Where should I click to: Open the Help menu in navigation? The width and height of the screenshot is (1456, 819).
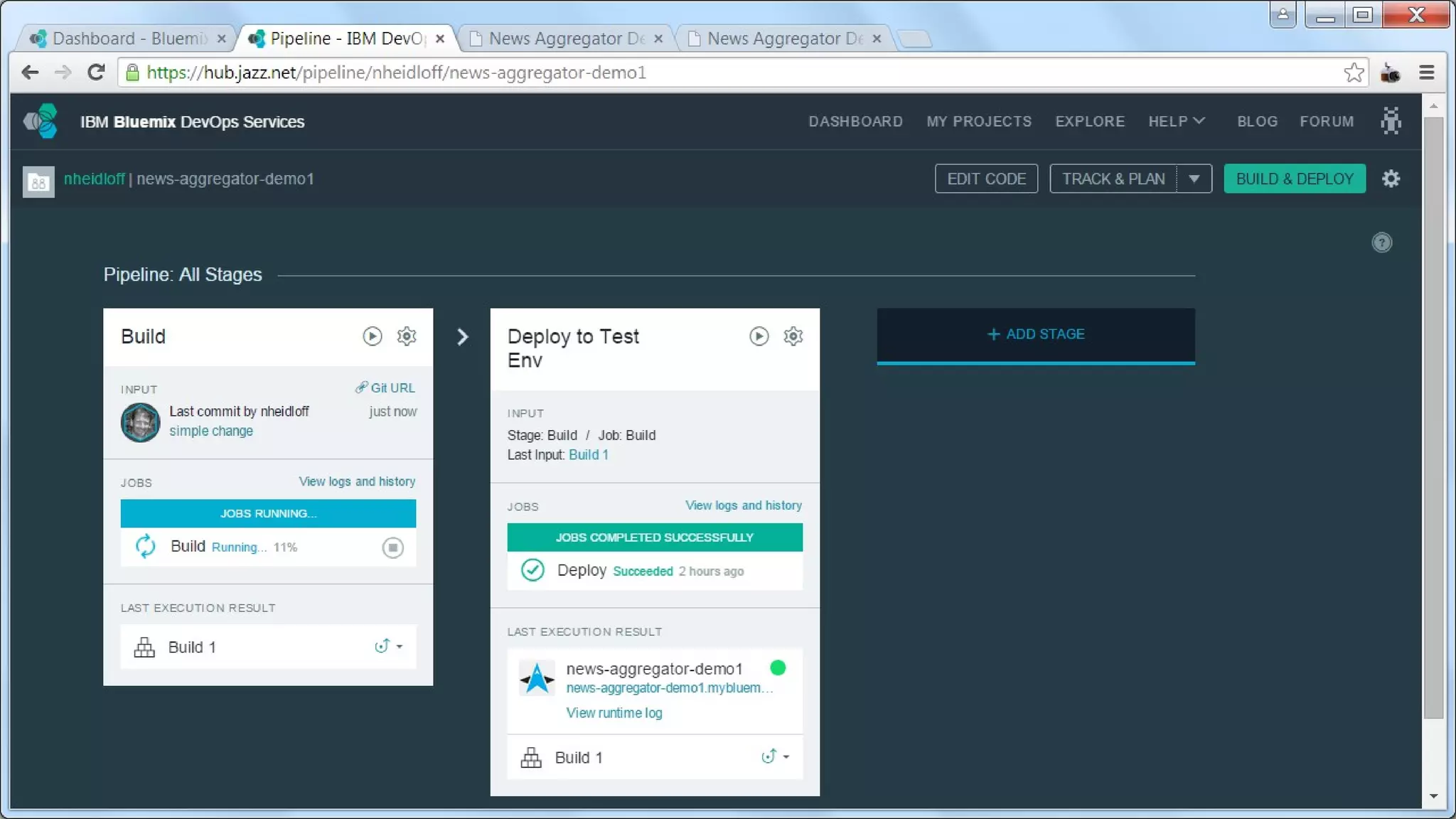coord(1176,122)
